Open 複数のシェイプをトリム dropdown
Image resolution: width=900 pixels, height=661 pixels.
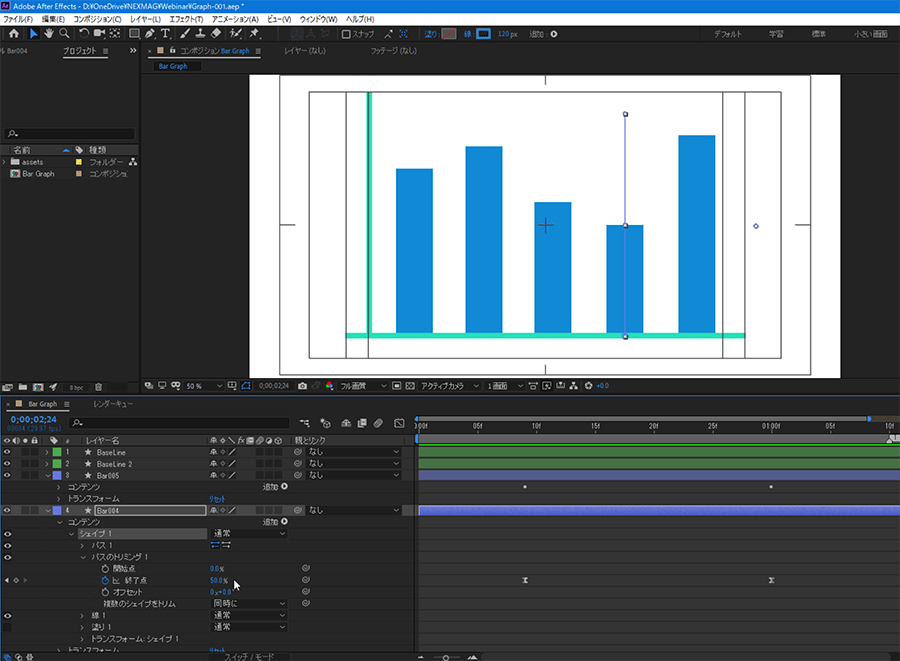click(249, 604)
